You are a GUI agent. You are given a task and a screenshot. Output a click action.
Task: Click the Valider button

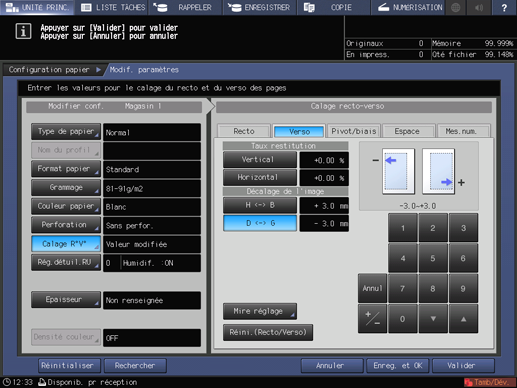(x=463, y=366)
